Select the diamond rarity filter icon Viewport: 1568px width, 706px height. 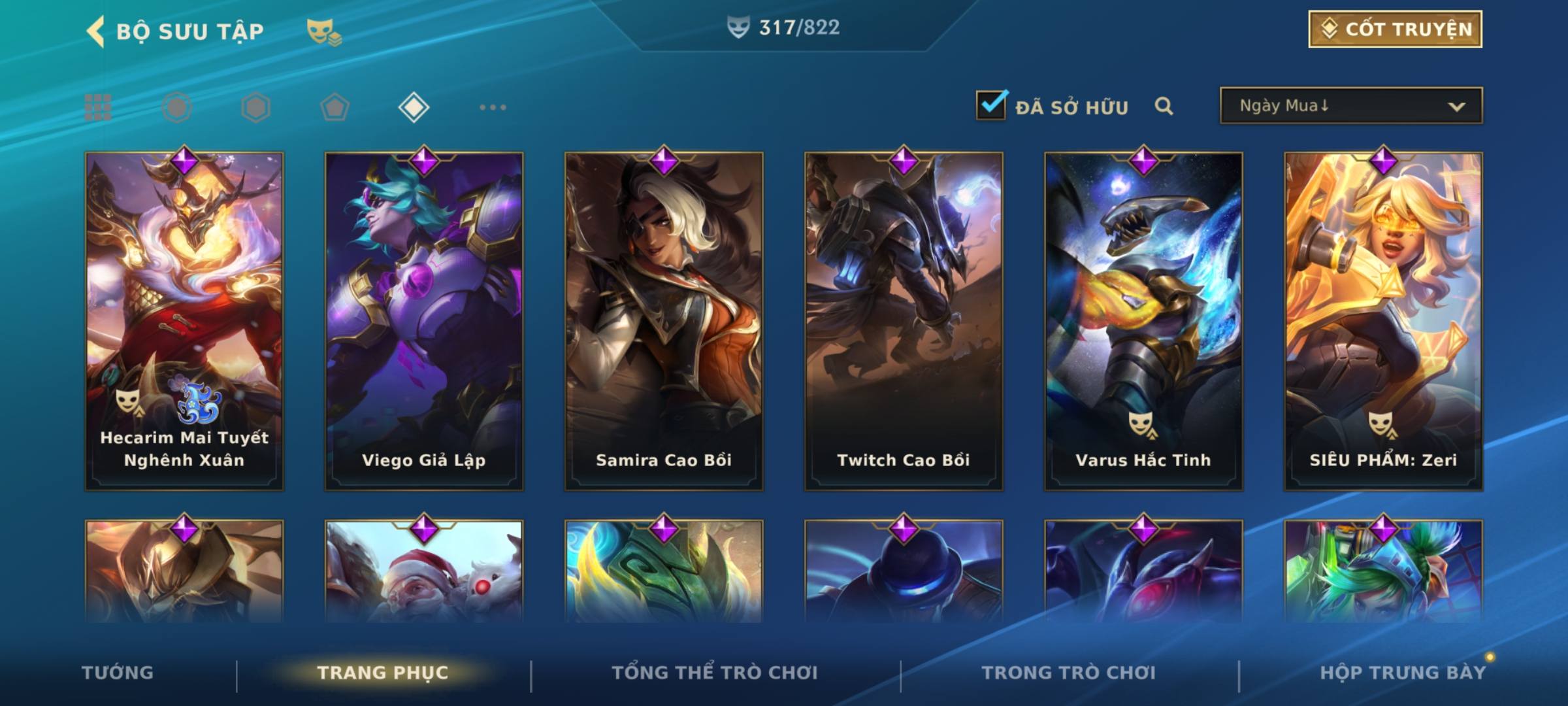point(414,107)
